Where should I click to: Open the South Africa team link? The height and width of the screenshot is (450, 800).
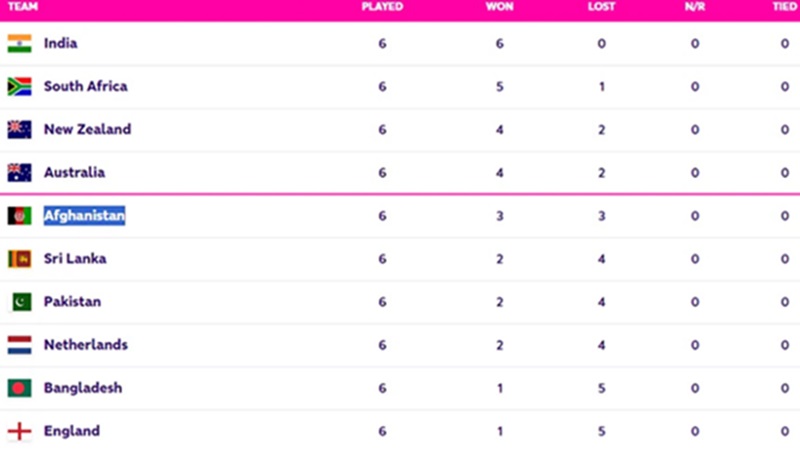85,86
